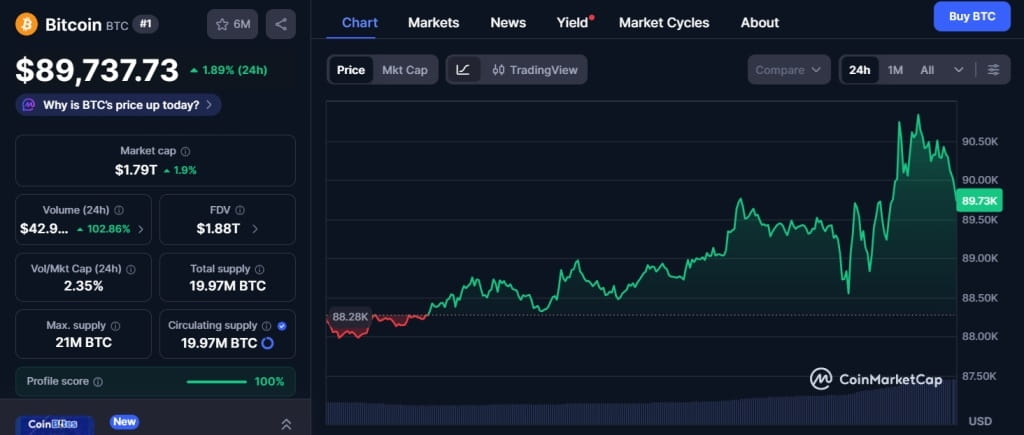Open the Compare dropdown

point(789,70)
